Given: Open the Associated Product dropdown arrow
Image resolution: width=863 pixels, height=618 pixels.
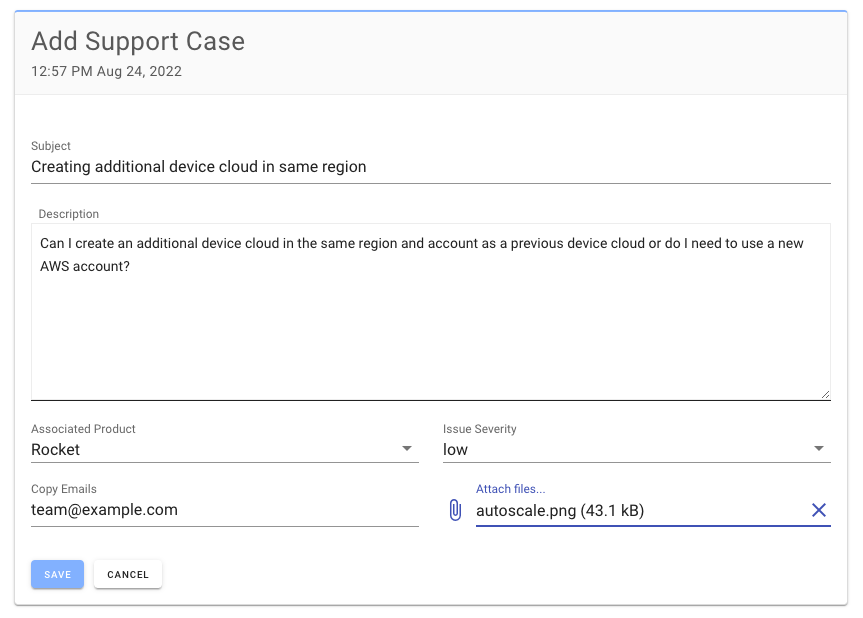Looking at the screenshot, I should 408,449.
